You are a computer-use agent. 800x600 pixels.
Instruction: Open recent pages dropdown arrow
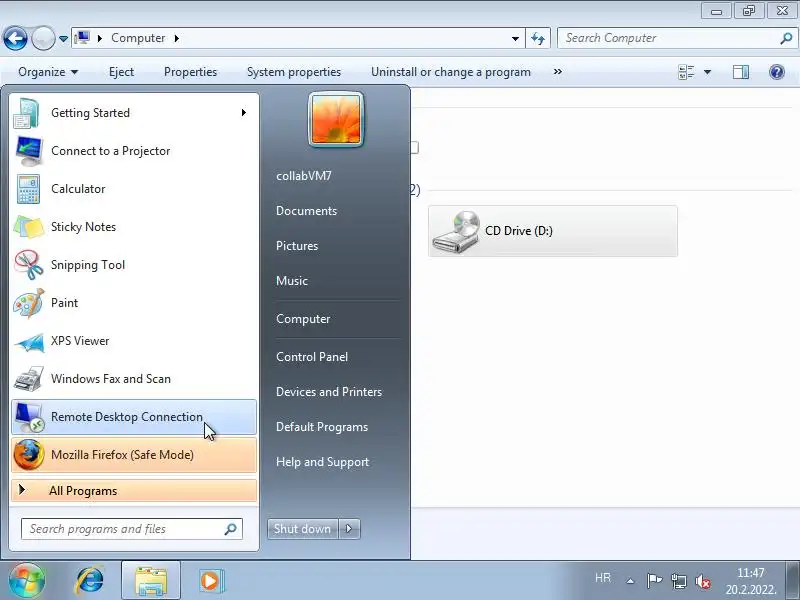pyautogui.click(x=63, y=38)
